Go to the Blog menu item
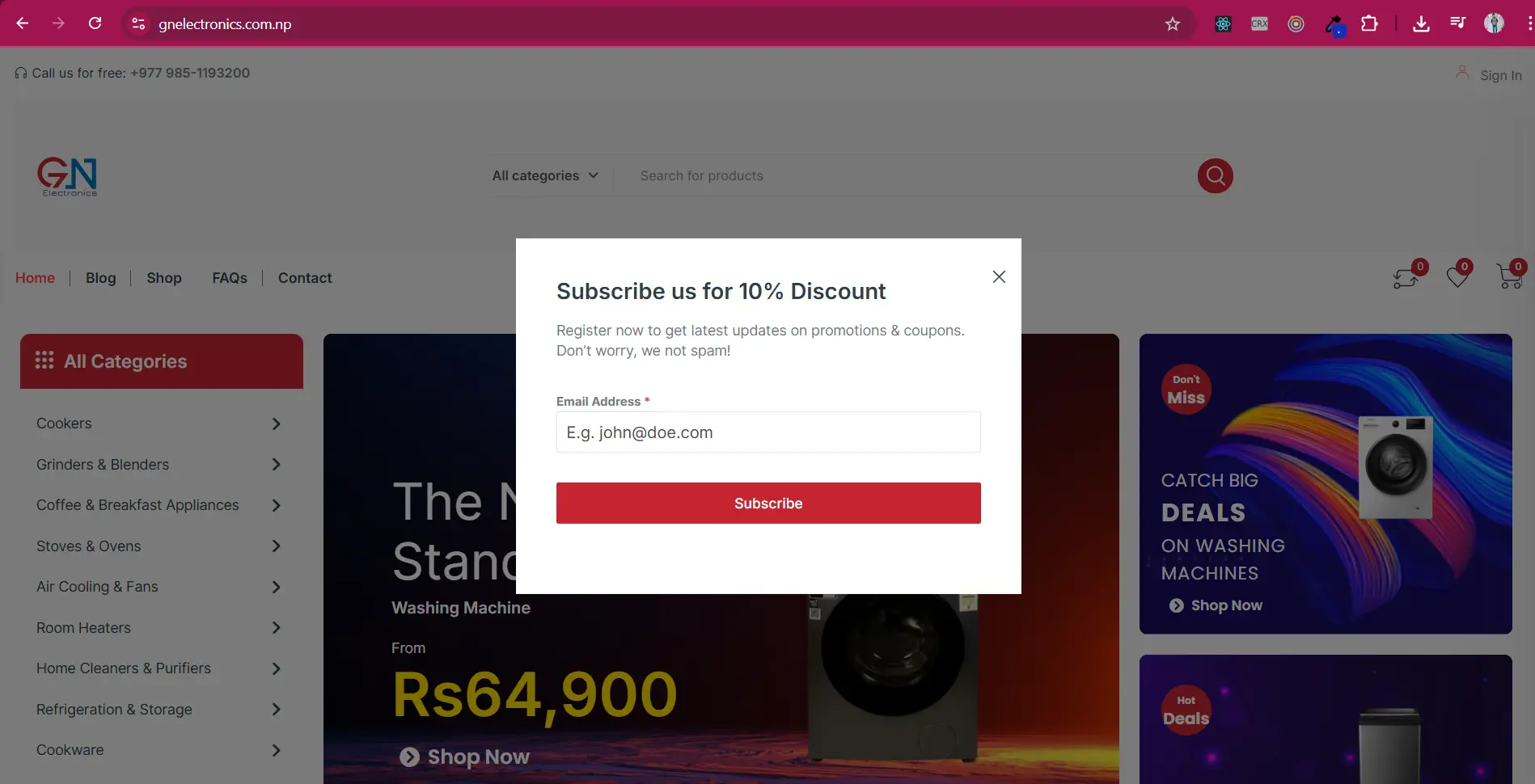The image size is (1535, 784). click(x=101, y=278)
